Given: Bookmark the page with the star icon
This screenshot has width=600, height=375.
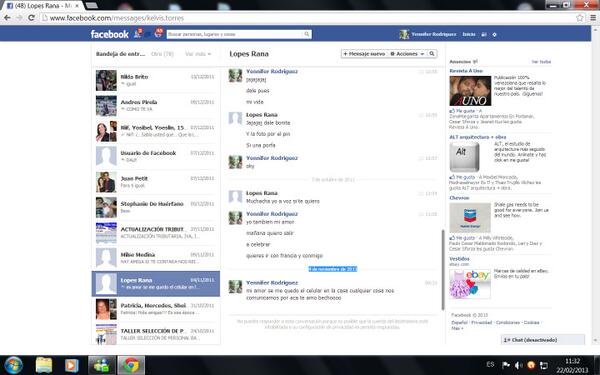Looking at the screenshot, I should click(580, 18).
